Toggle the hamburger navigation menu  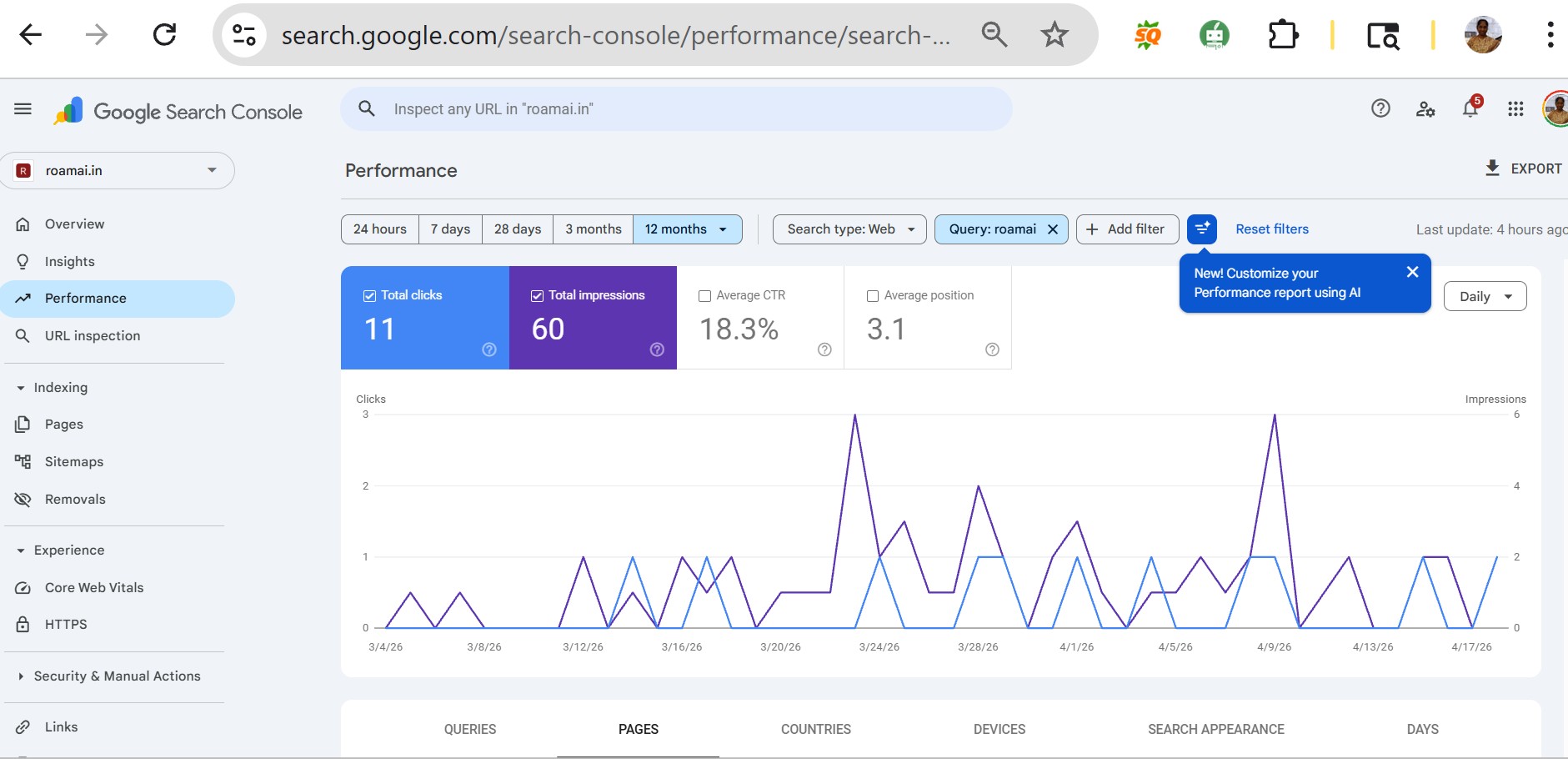pos(23,109)
